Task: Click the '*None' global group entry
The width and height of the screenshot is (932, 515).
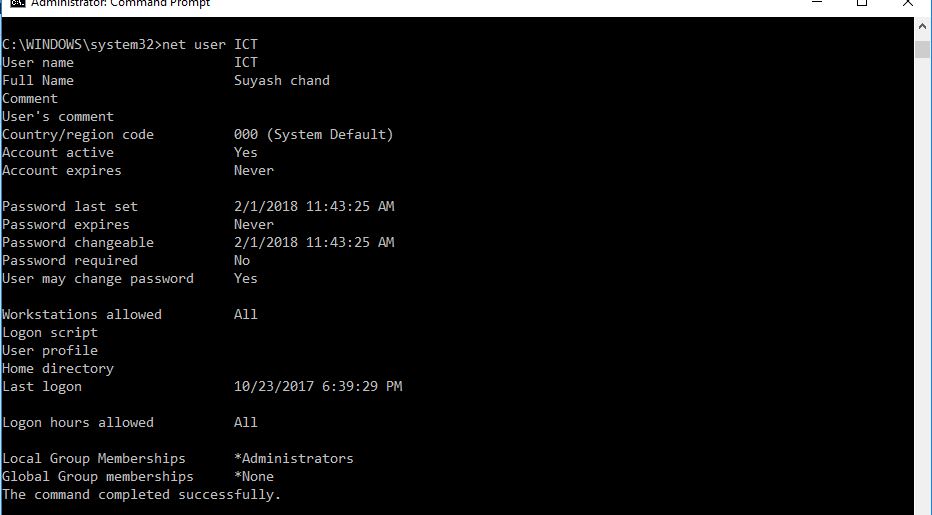Action: click(x=254, y=476)
